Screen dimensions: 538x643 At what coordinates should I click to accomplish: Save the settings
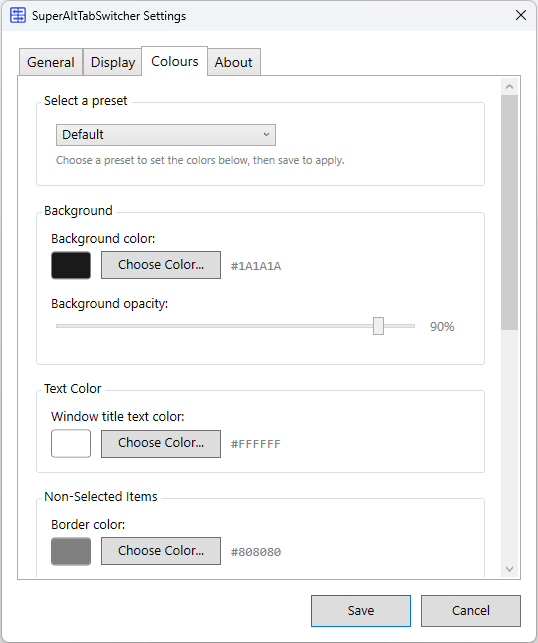point(361,611)
